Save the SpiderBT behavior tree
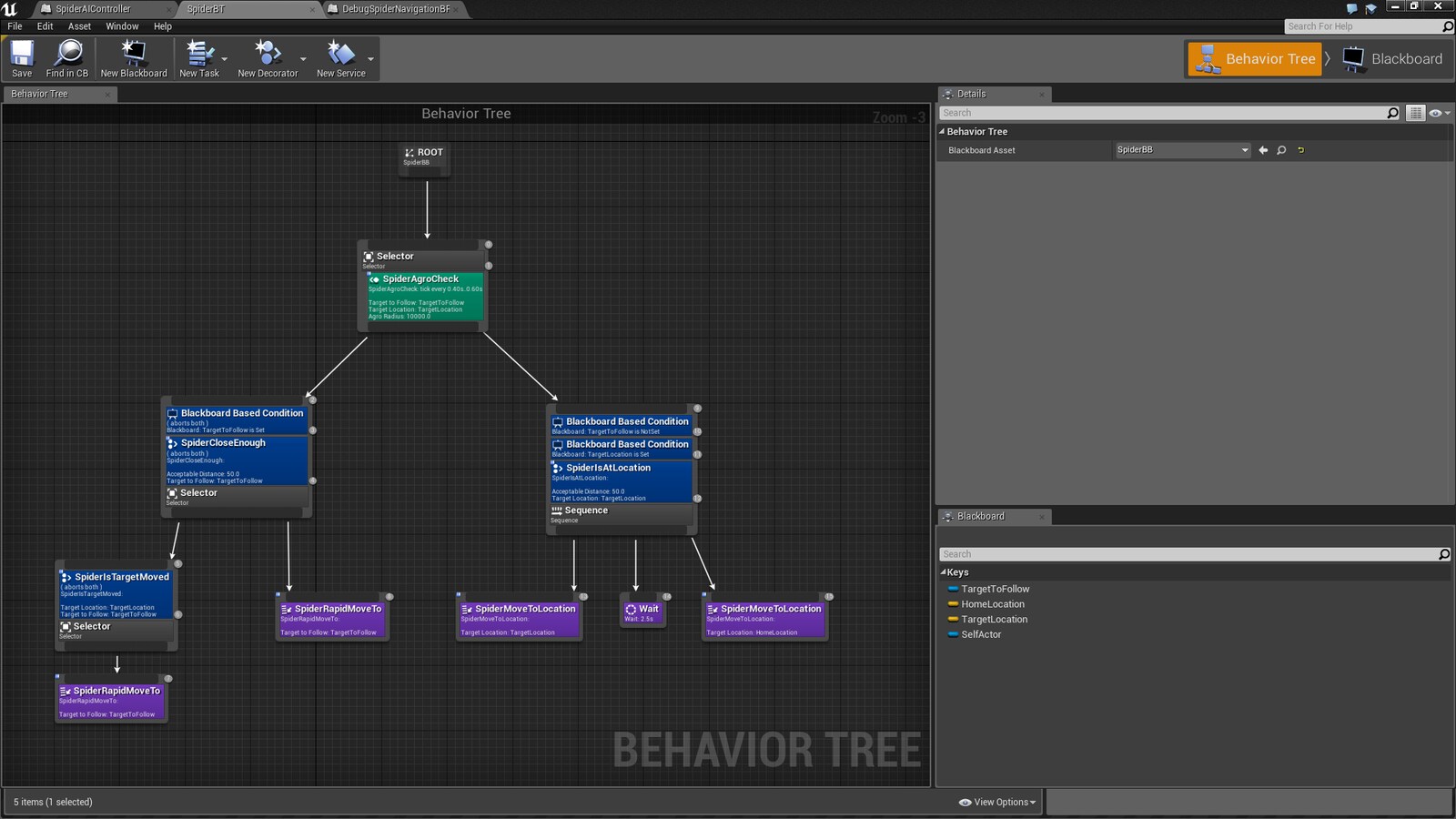This screenshot has height=819, width=1456. (x=22, y=58)
